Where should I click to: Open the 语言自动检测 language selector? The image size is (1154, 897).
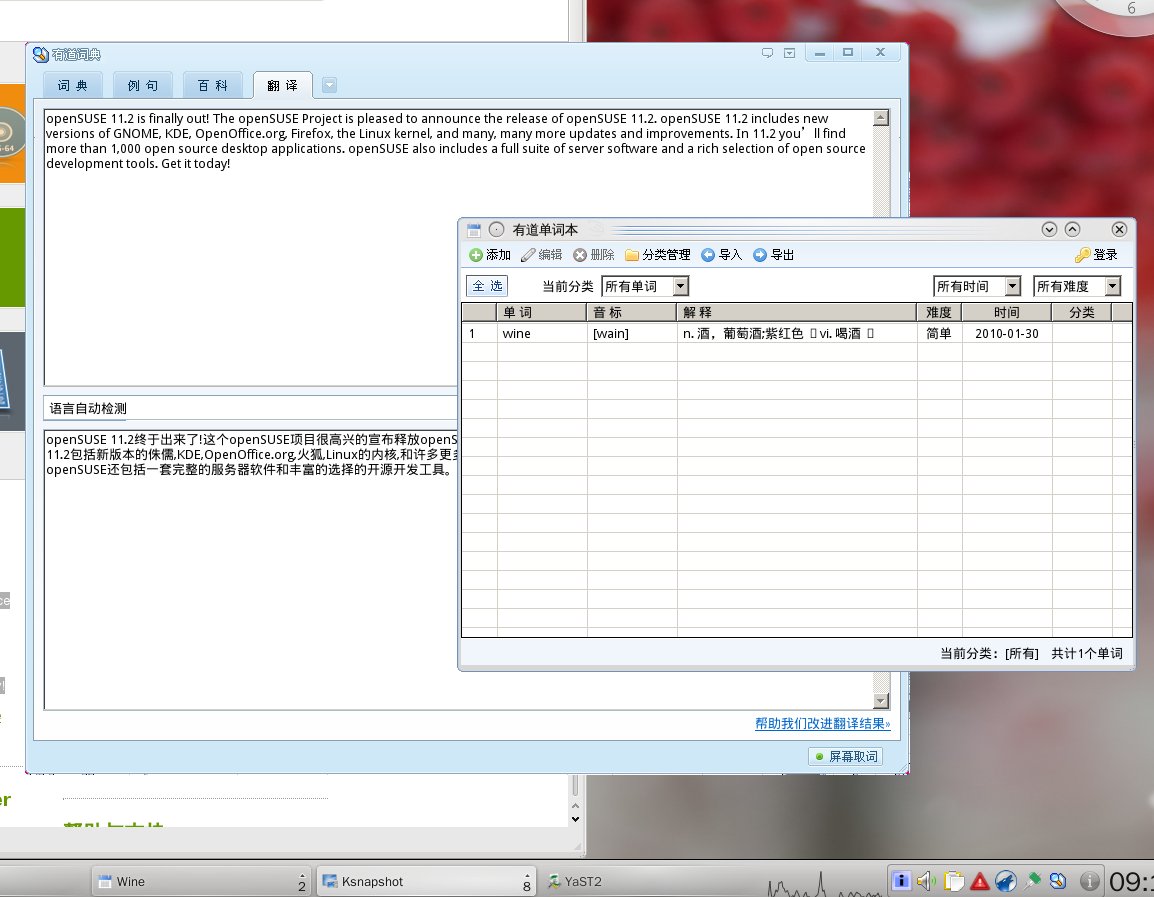pos(250,408)
